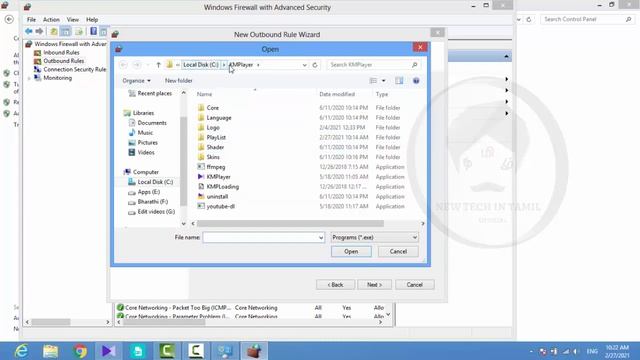640x360 pixels.
Task: Expand the address bar path dropdown
Action: tap(304, 65)
